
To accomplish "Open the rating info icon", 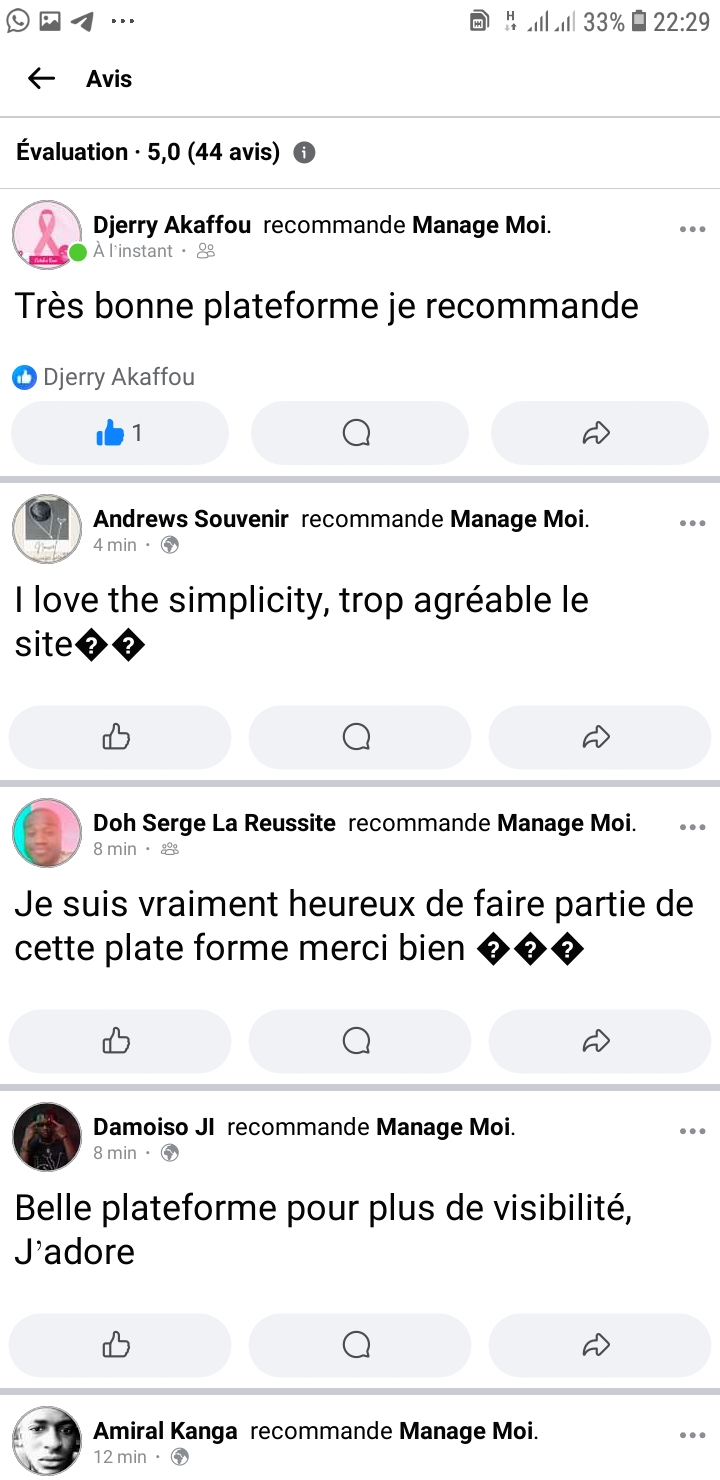I will pos(304,153).
